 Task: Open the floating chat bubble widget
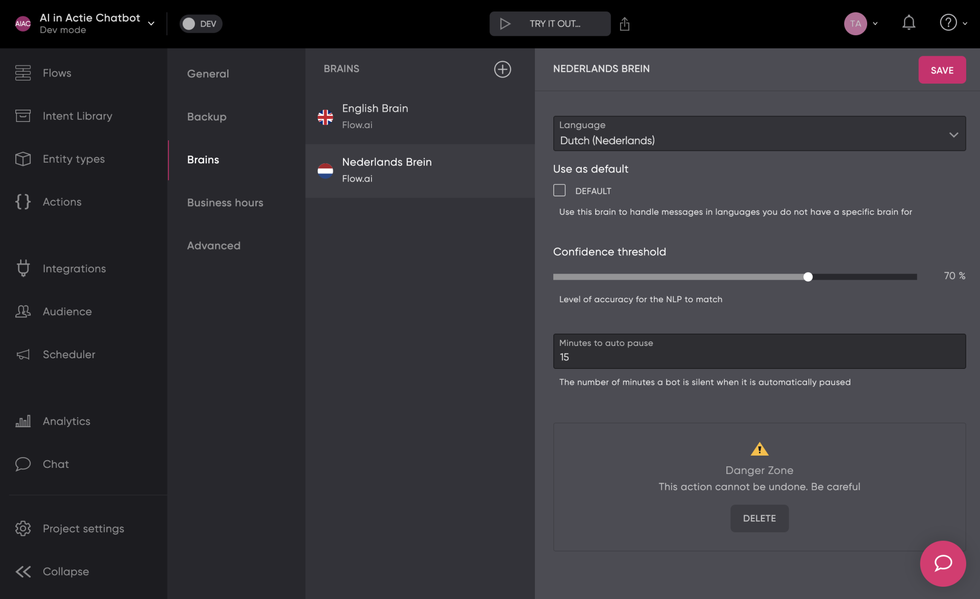click(x=942, y=563)
